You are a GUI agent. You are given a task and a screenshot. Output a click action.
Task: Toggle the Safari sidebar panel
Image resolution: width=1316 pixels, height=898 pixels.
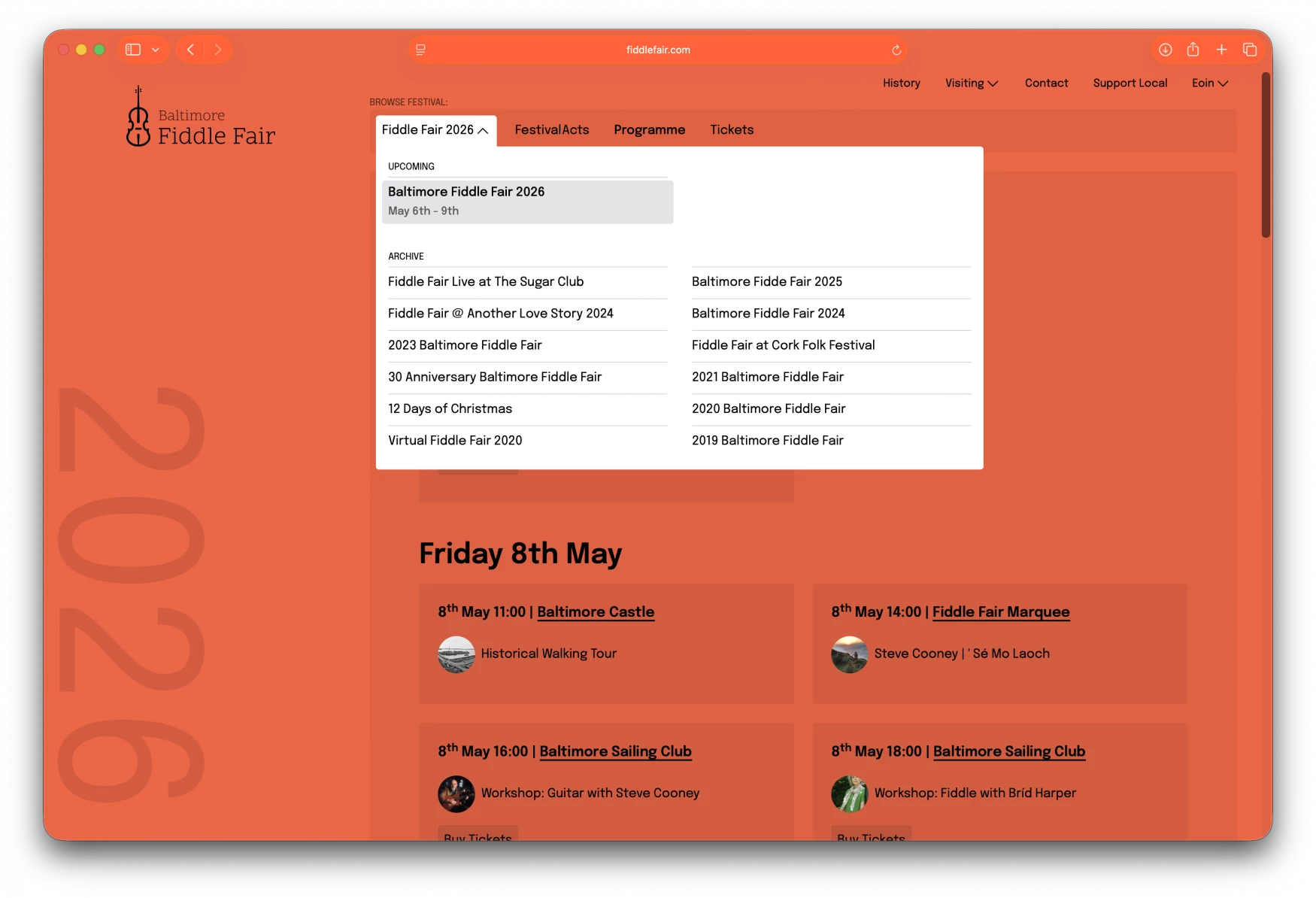point(132,50)
